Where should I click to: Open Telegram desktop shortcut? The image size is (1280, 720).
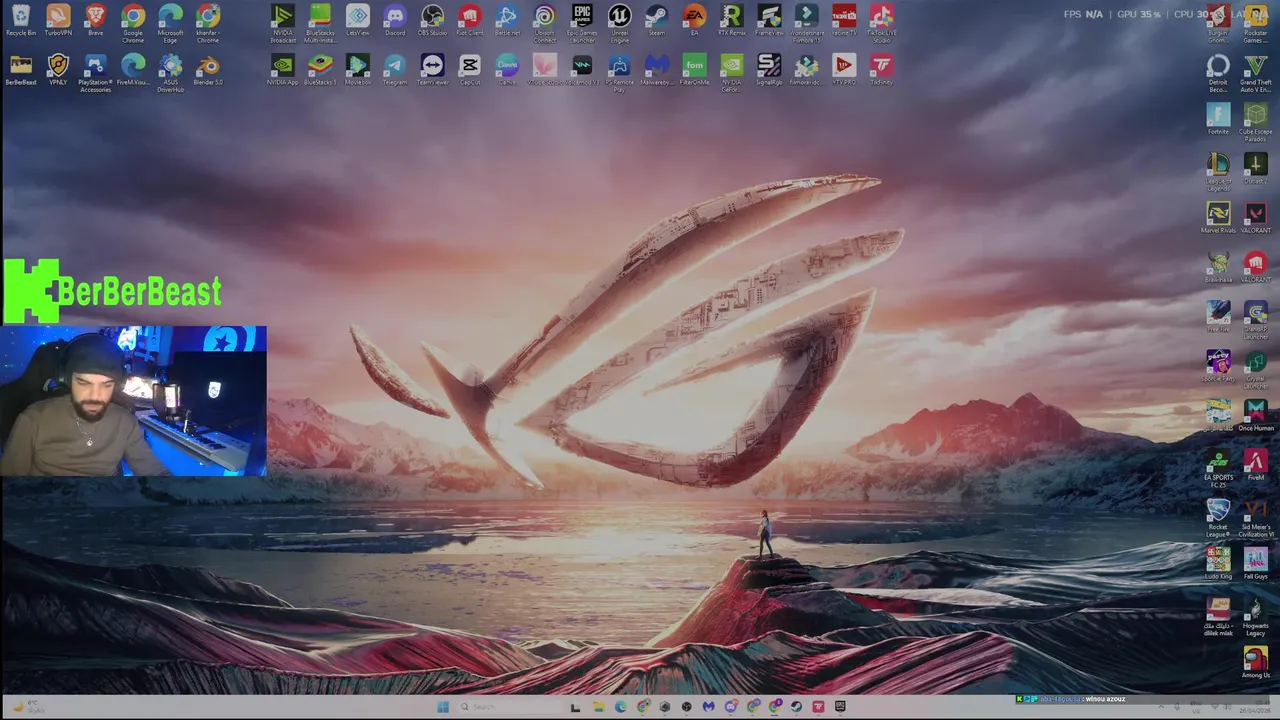click(395, 70)
